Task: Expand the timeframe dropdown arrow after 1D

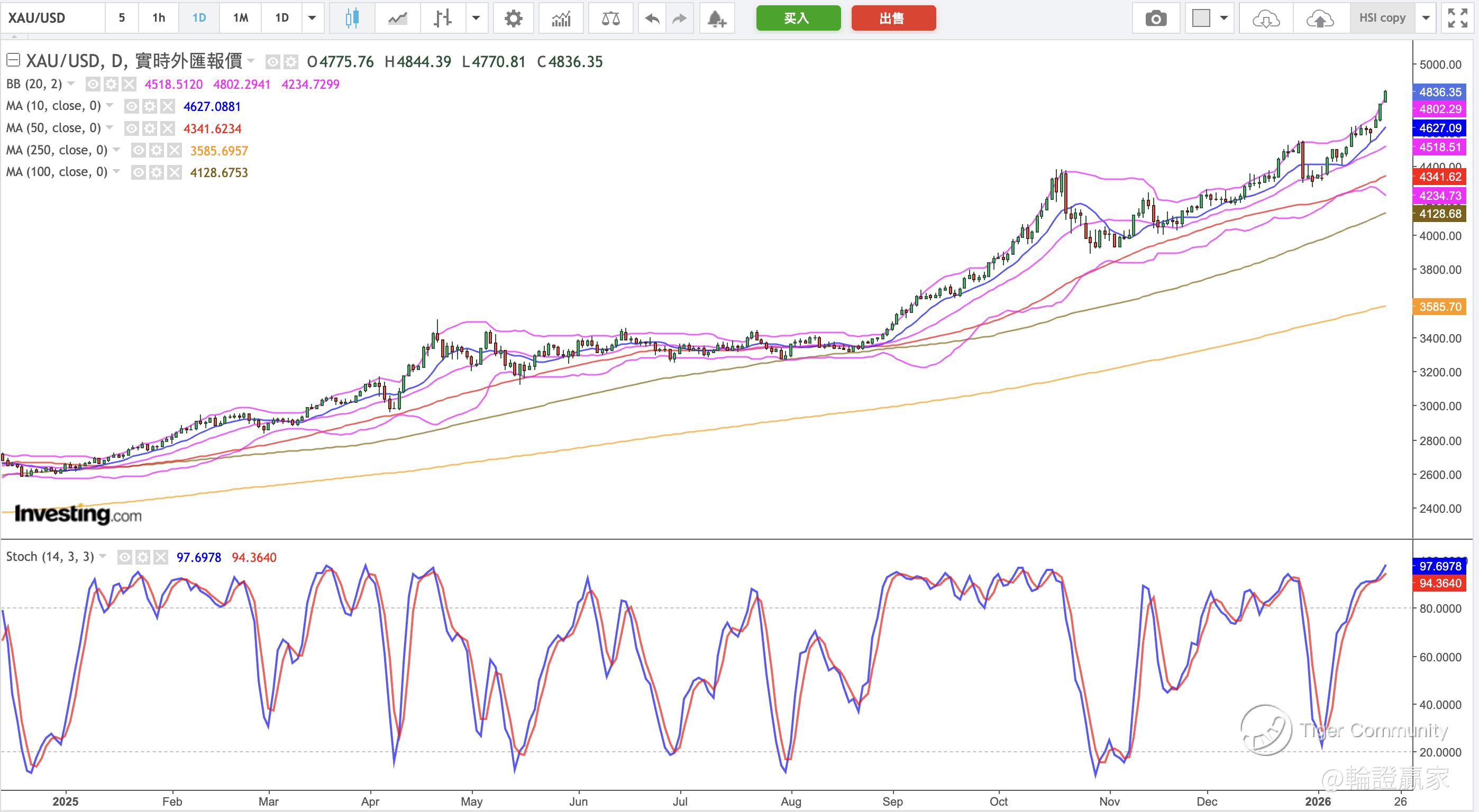Action: tap(312, 19)
